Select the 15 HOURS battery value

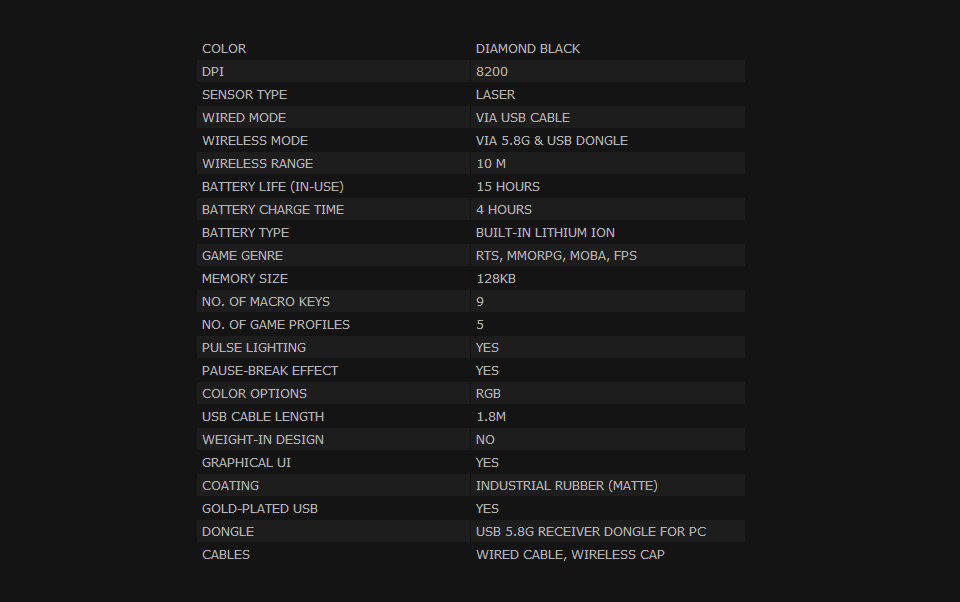click(508, 187)
